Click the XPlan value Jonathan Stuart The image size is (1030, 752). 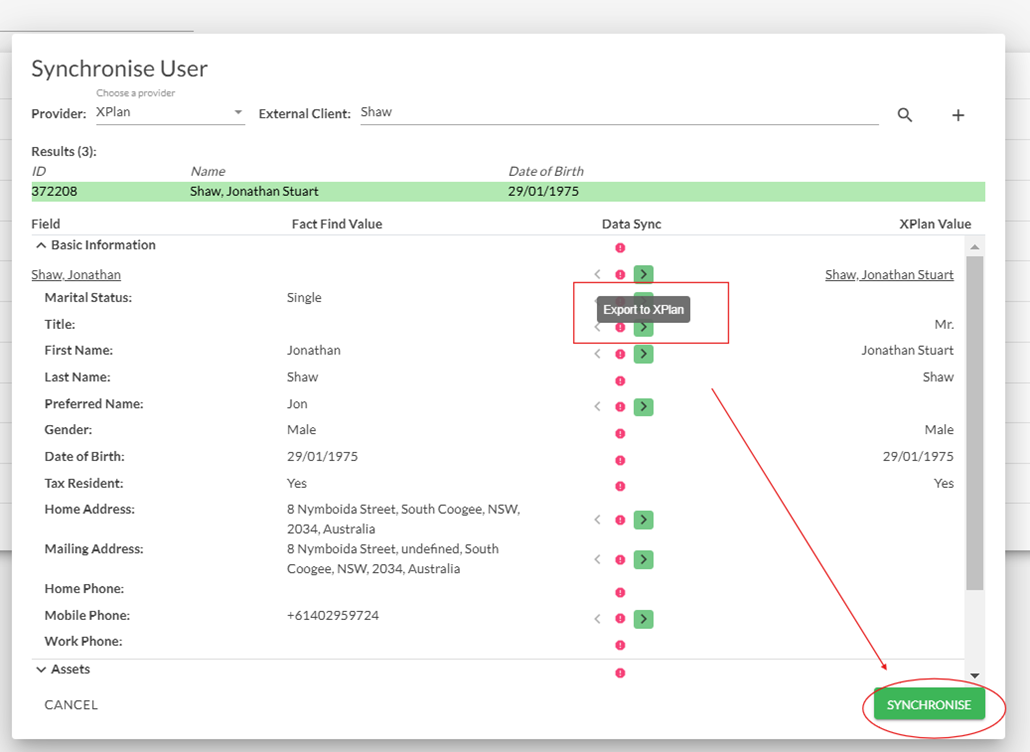tap(907, 351)
